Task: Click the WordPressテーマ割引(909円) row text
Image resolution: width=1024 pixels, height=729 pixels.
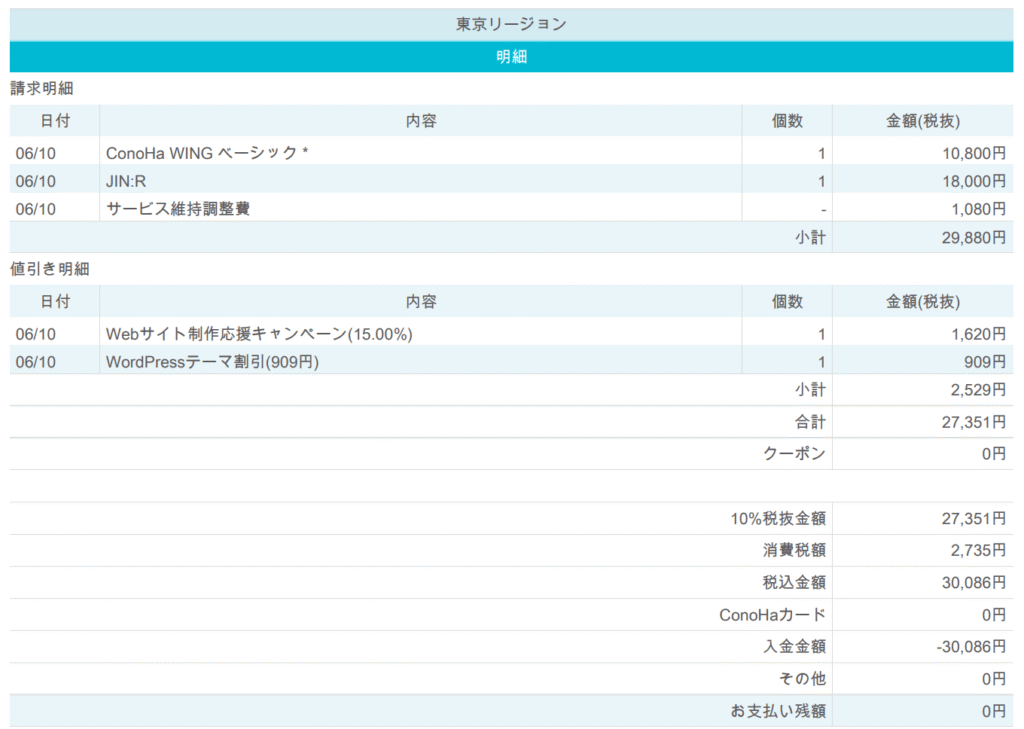Action: tap(212, 362)
